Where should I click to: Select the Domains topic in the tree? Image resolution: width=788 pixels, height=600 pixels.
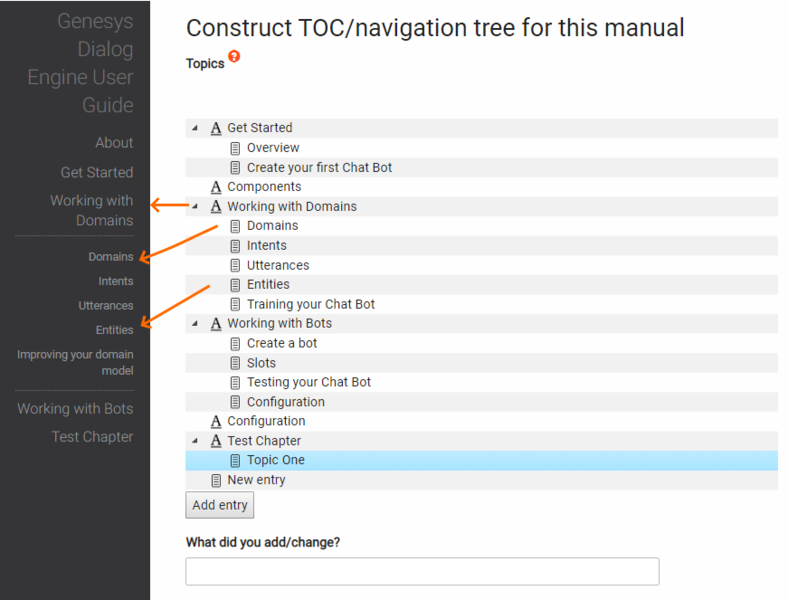pyautogui.click(x=481, y=226)
